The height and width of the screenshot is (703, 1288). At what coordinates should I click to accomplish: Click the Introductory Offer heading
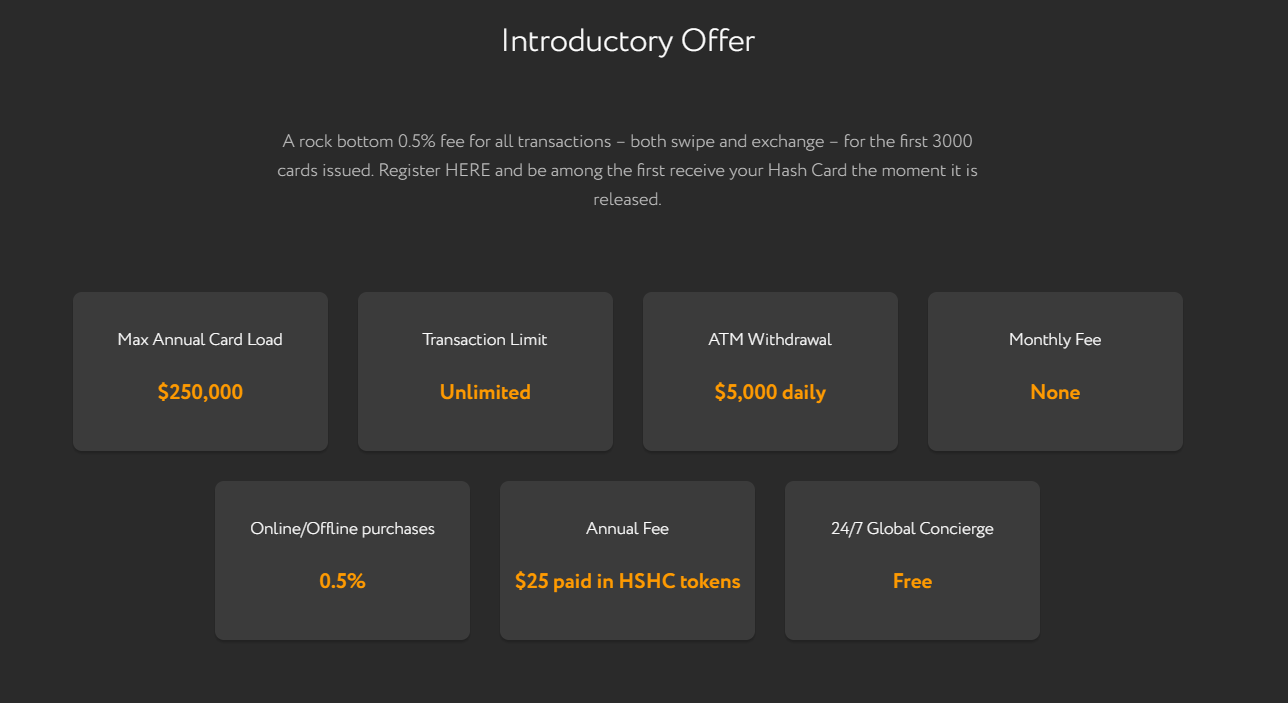point(627,41)
